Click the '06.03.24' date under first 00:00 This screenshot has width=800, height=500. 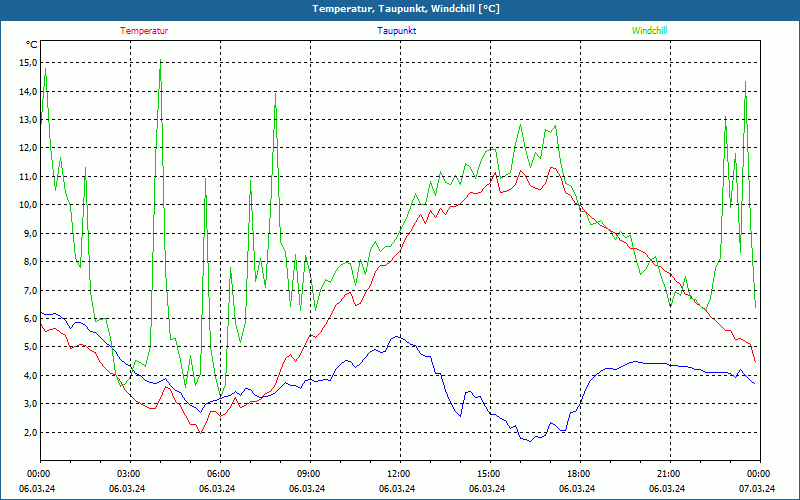(x=37, y=488)
